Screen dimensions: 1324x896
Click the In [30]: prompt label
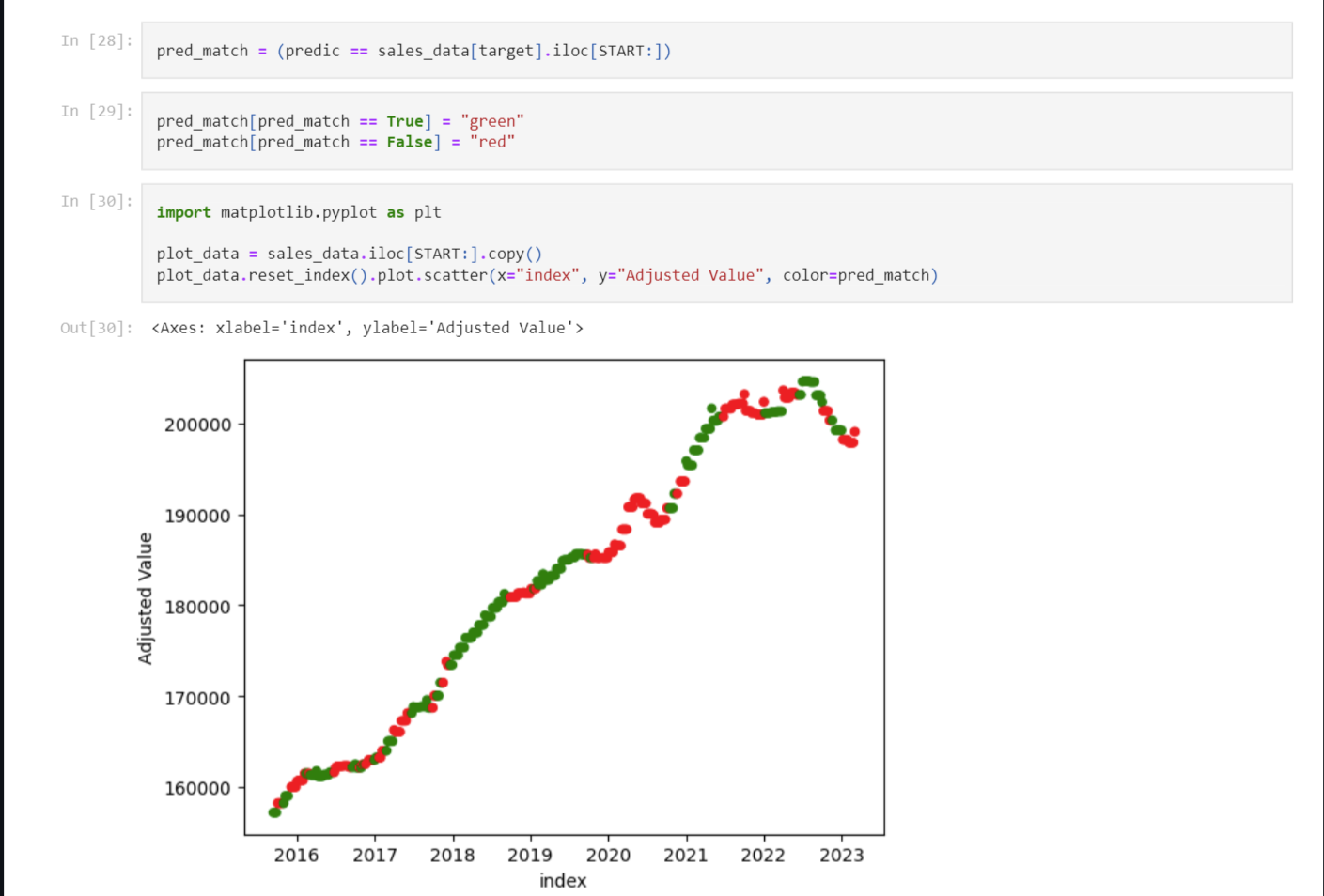click(x=97, y=201)
